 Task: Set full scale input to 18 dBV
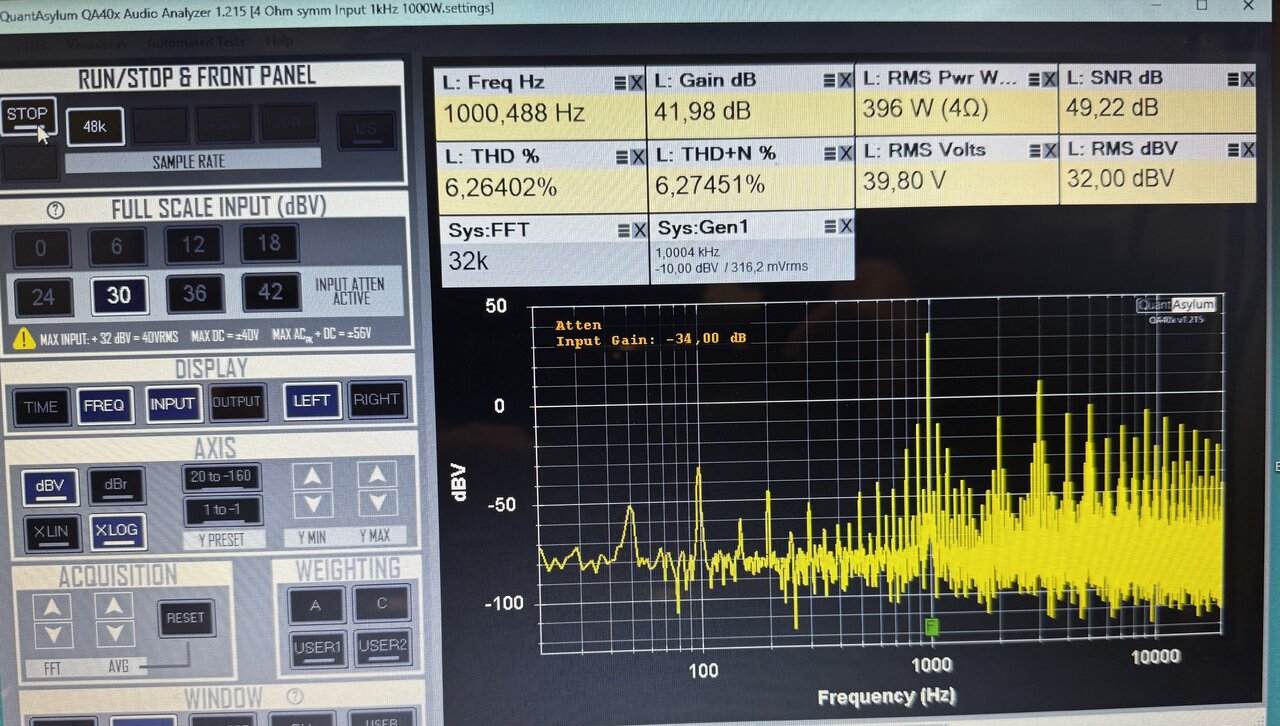pos(269,243)
